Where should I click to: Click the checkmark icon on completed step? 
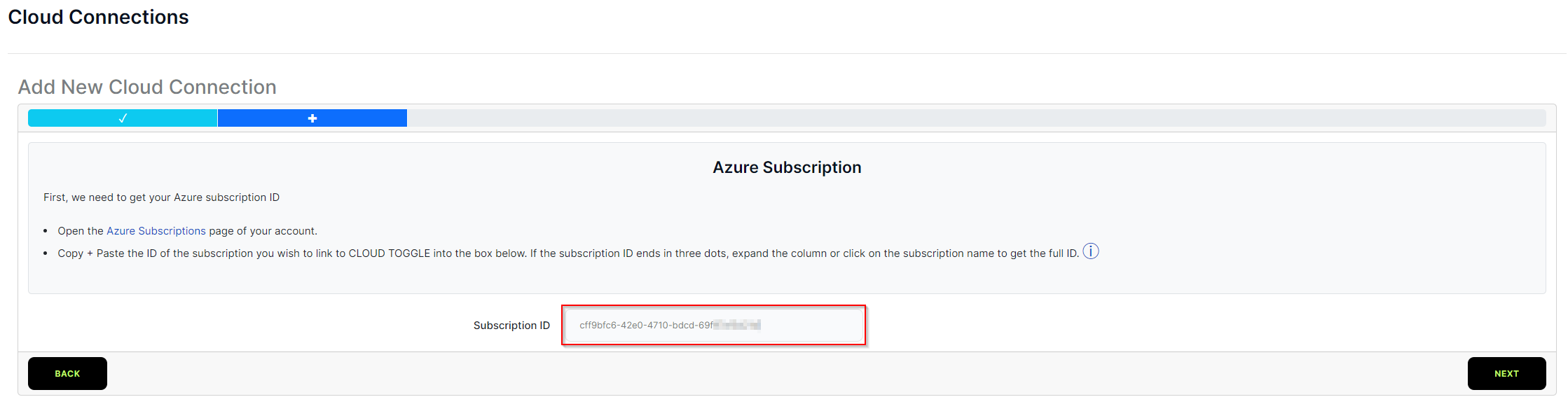pos(123,118)
